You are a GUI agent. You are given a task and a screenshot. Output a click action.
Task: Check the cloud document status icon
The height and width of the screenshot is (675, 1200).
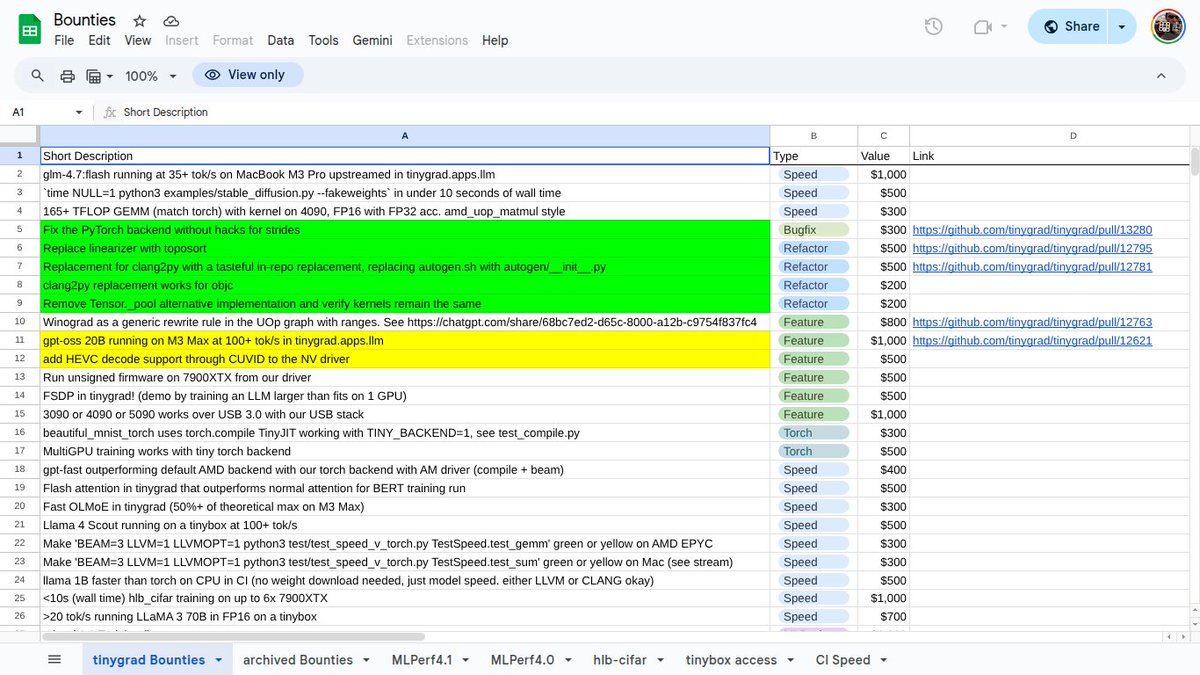point(171,20)
